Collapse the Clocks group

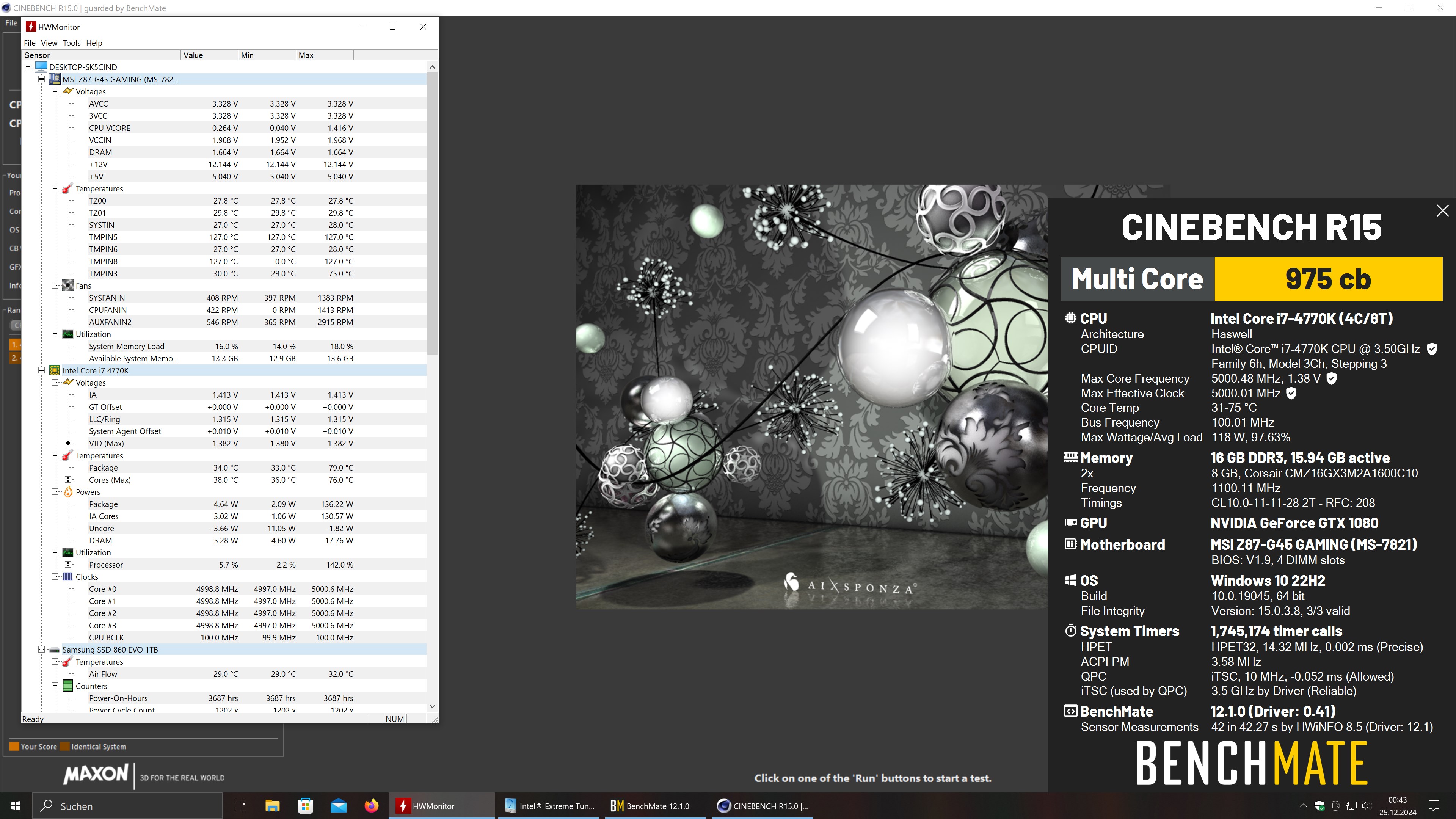(55, 576)
